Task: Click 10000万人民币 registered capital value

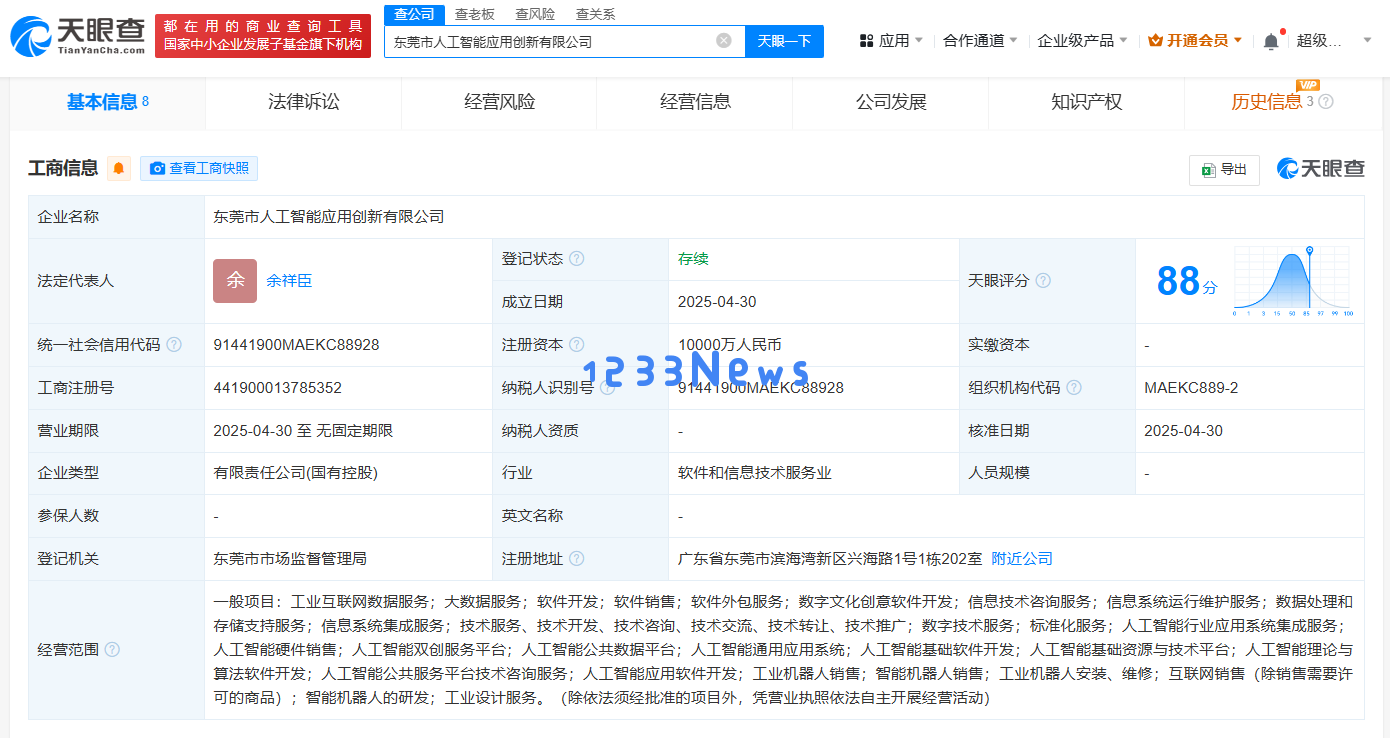Action: pos(730,345)
